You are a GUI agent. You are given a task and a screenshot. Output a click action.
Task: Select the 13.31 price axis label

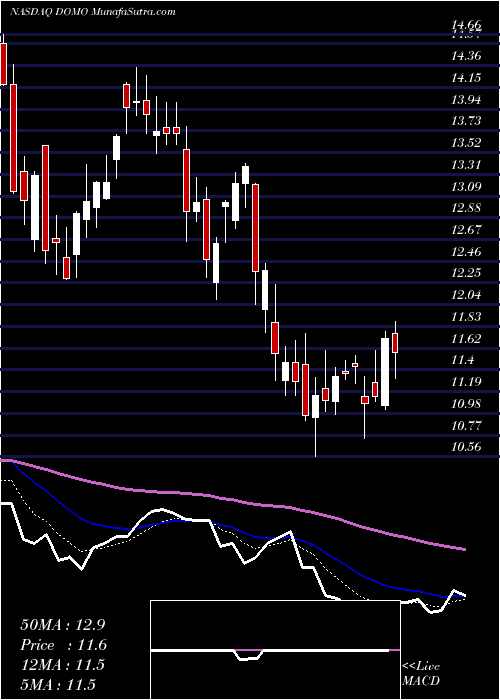(x=467, y=165)
